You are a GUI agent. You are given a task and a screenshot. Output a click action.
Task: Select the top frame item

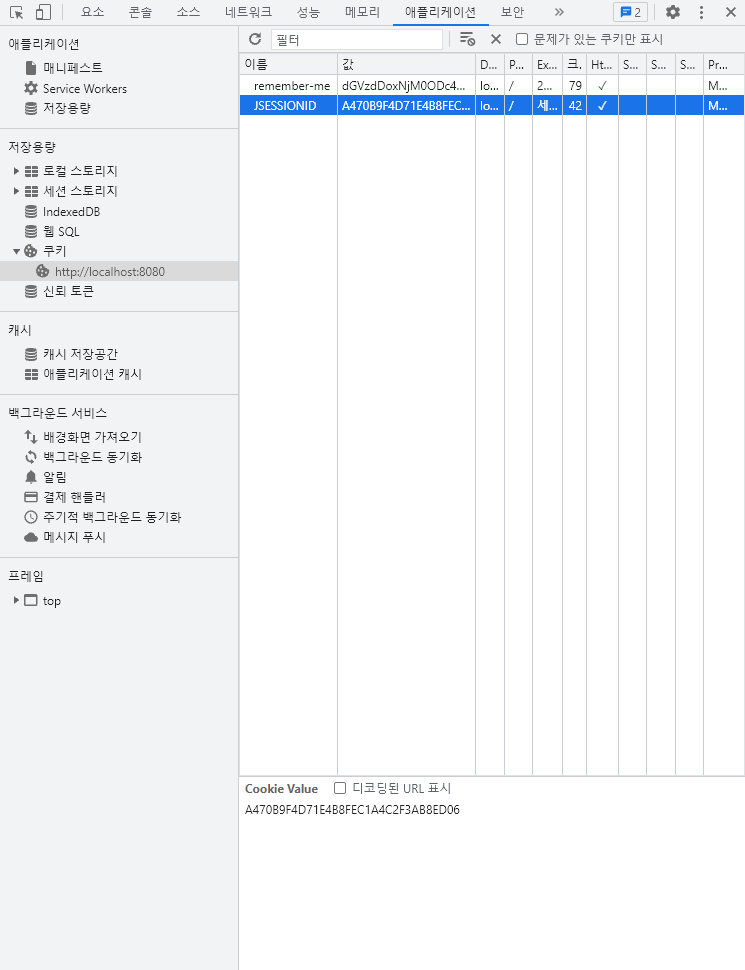pyautogui.click(x=51, y=601)
